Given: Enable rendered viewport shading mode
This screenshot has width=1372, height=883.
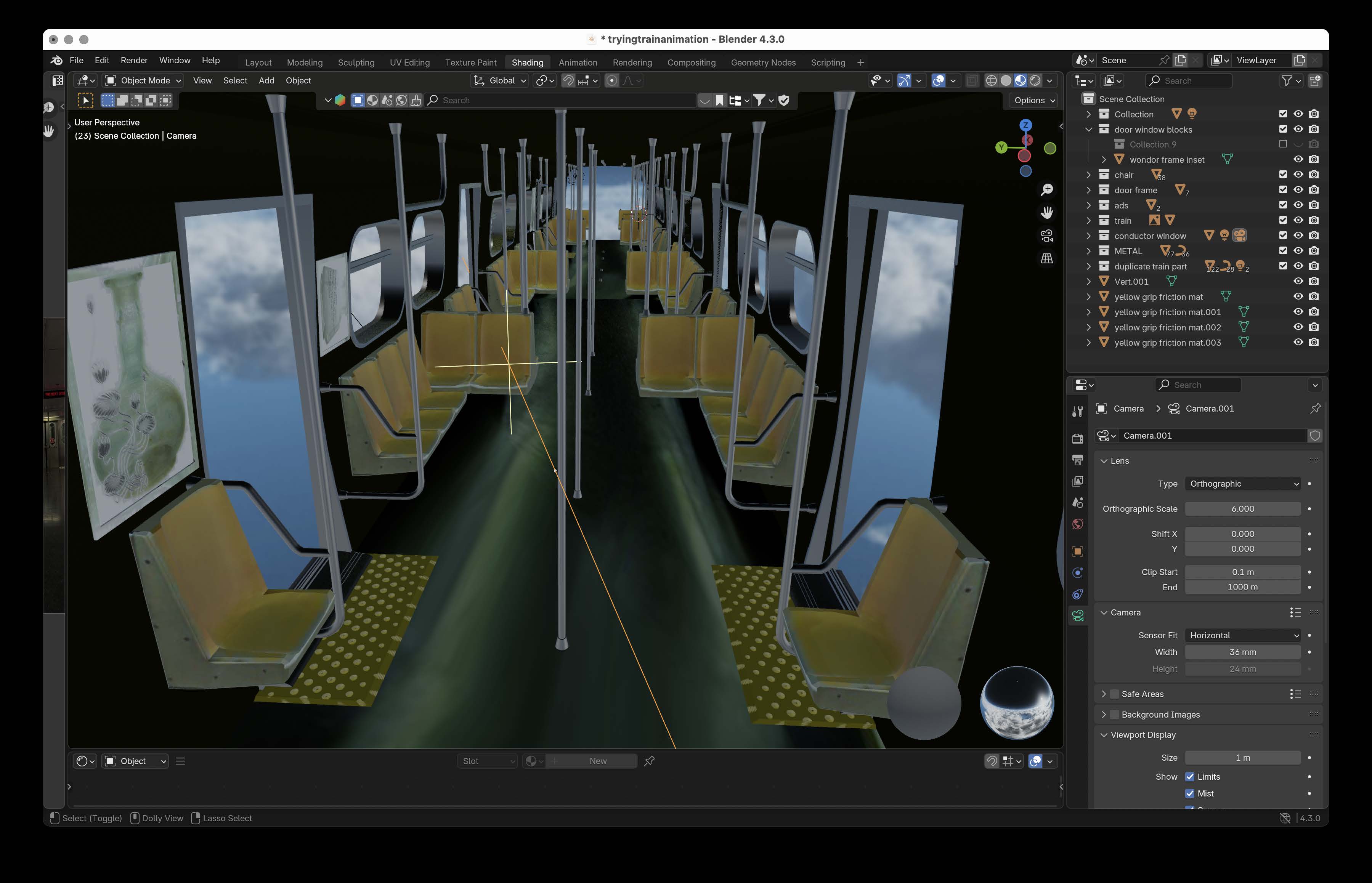Looking at the screenshot, I should [1035, 81].
